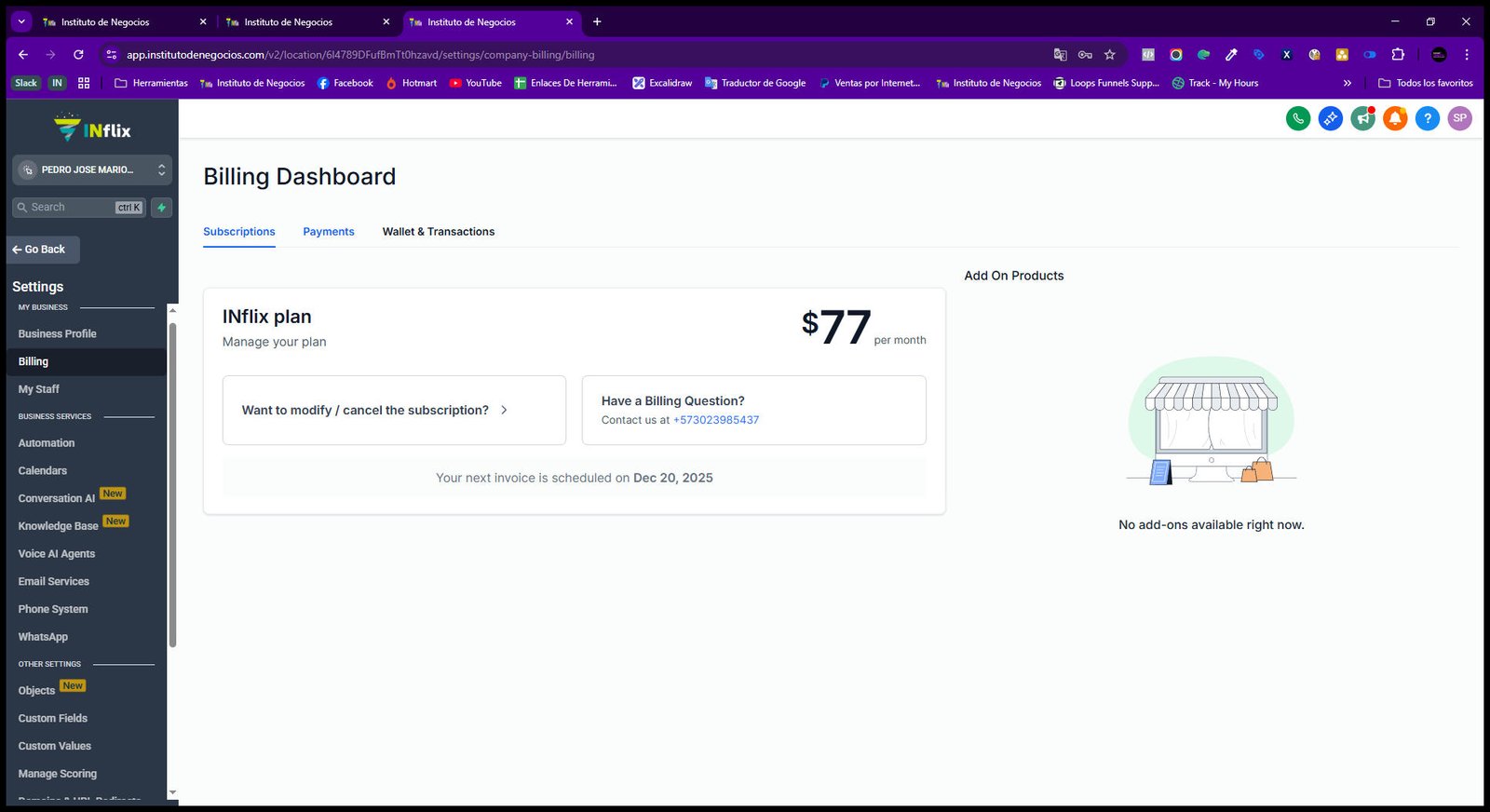This screenshot has height=812, width=1490.
Task: Click the green lightning quick actions icon
Action: (x=162, y=208)
